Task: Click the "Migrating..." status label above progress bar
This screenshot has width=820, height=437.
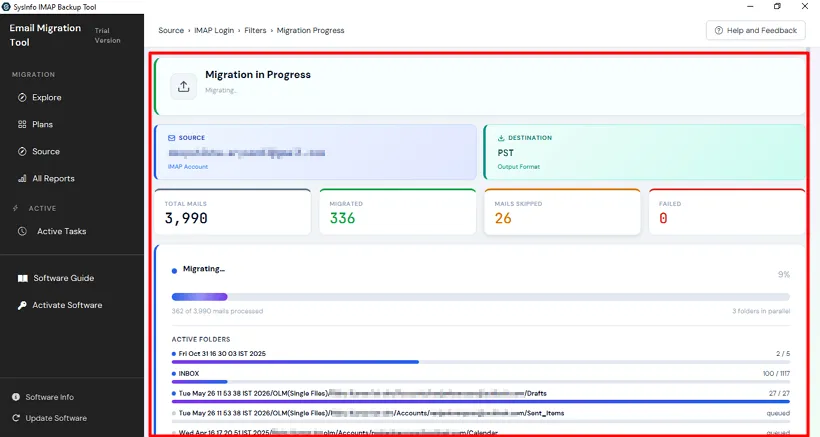Action: coord(204,269)
